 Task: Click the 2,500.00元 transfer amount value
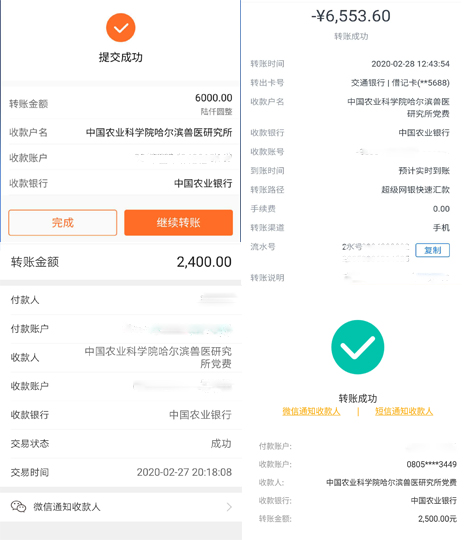tap(437, 519)
